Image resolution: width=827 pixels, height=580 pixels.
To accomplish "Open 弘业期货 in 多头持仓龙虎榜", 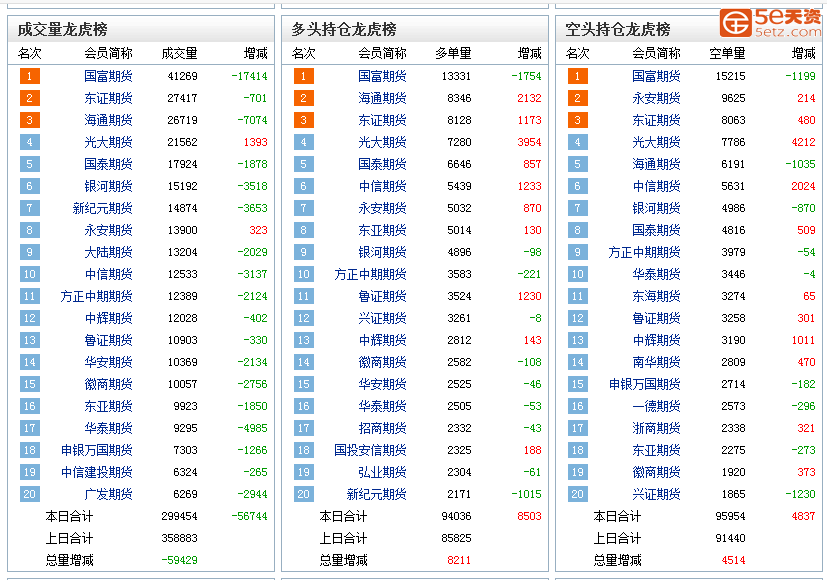I will pos(382,472).
